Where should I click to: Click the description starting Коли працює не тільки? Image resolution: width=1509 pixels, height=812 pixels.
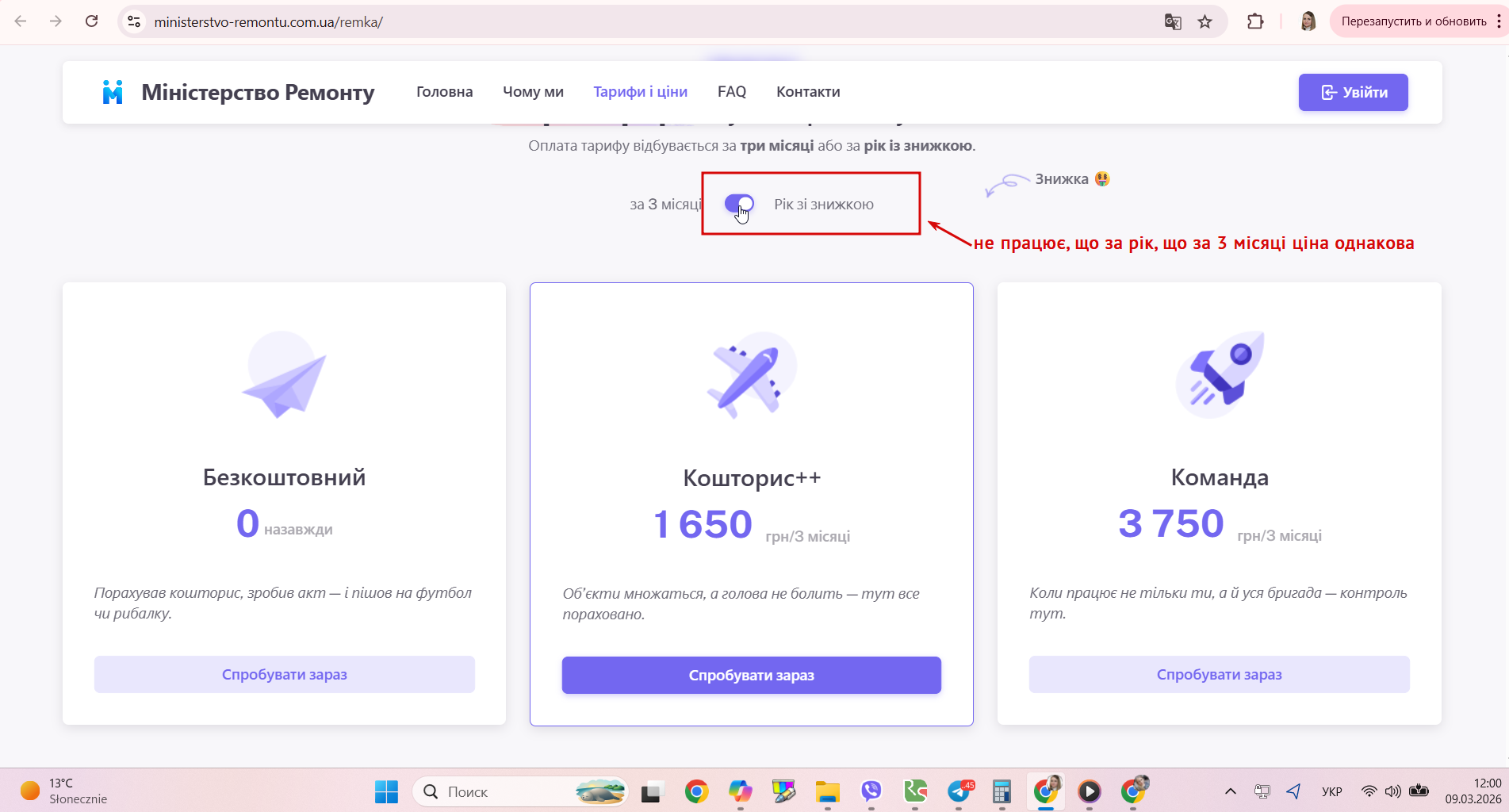tap(1218, 603)
